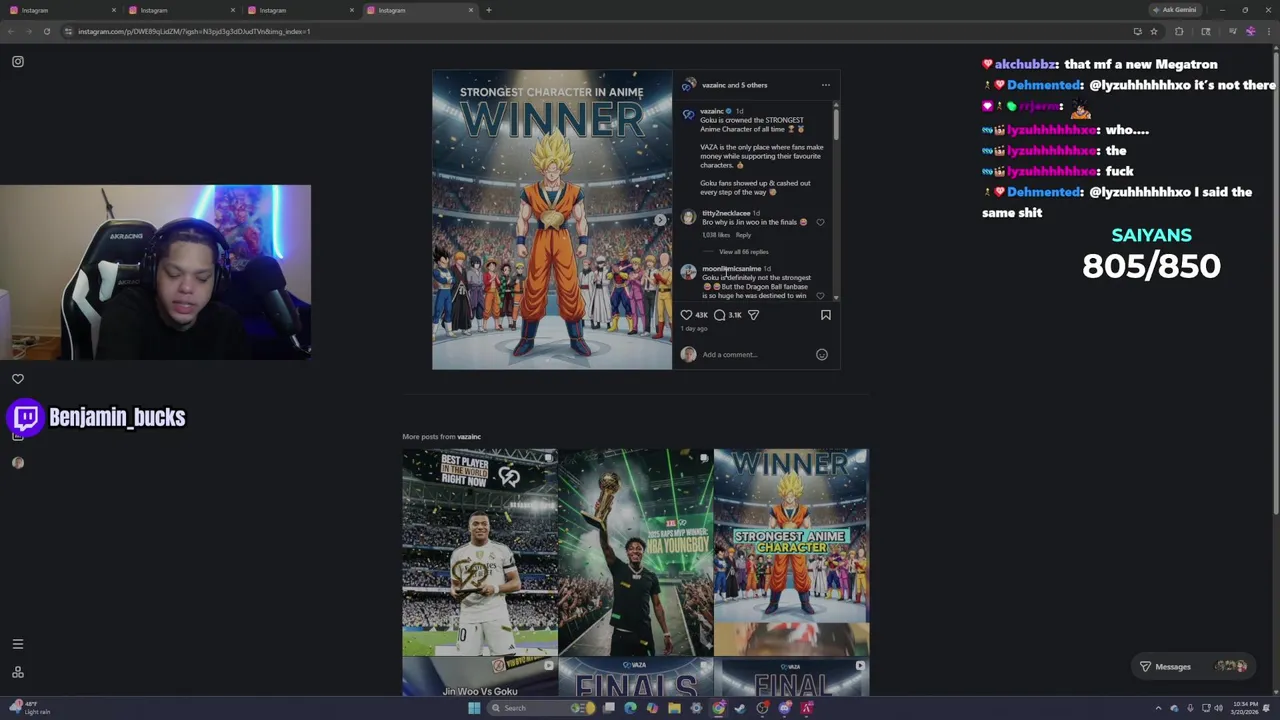Open the emoji picker in the comment box
The image size is (1280, 720).
[822, 354]
